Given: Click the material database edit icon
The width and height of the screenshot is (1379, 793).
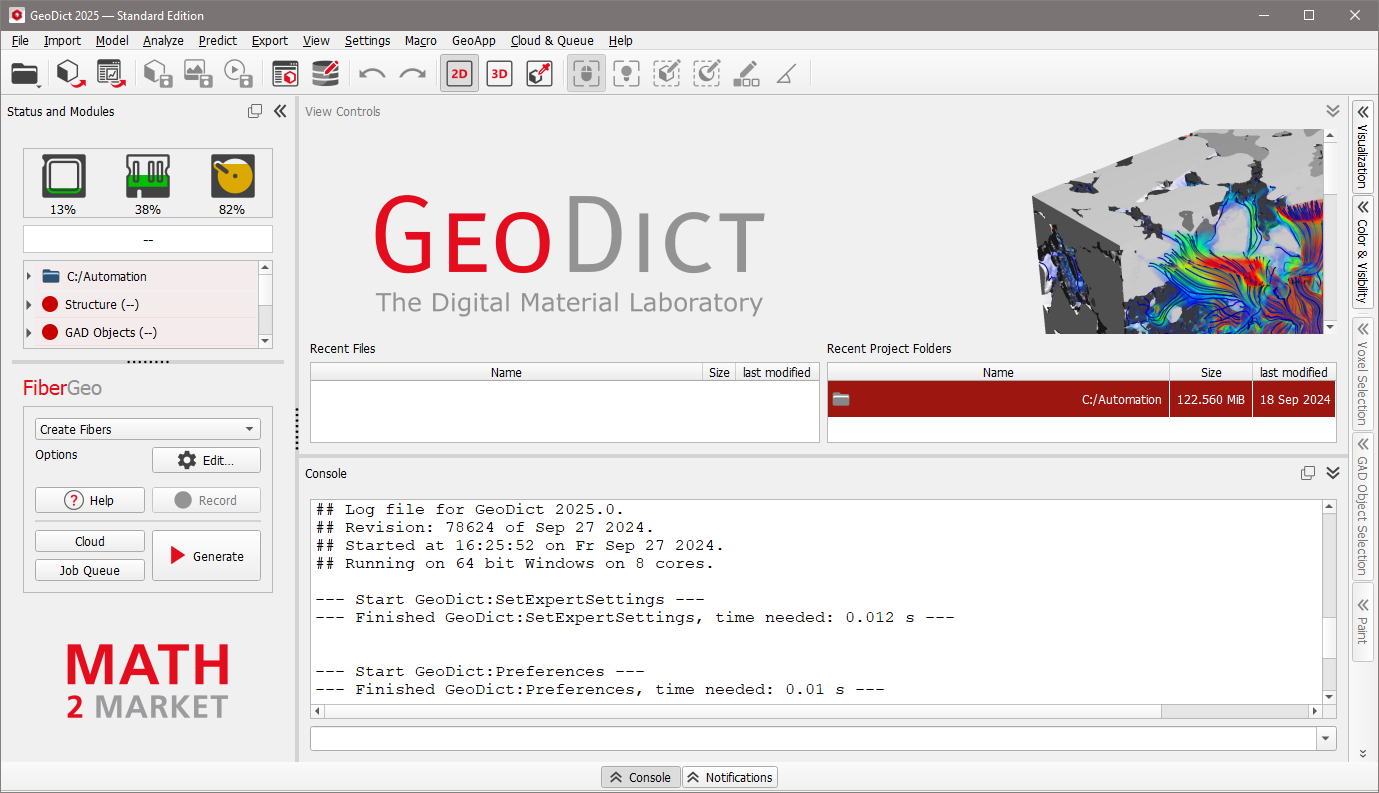Looking at the screenshot, I should [x=325, y=73].
